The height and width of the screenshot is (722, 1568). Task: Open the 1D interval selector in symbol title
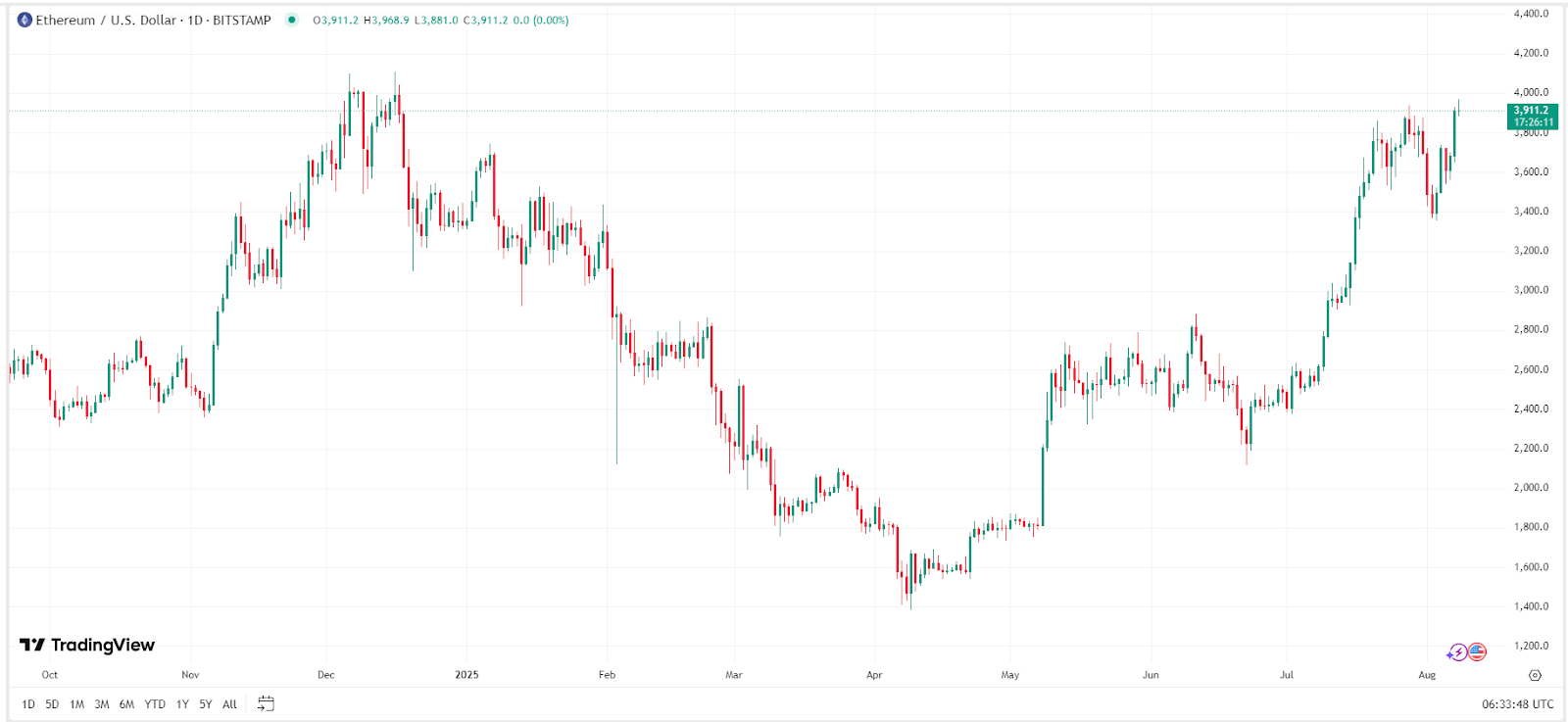193,19
